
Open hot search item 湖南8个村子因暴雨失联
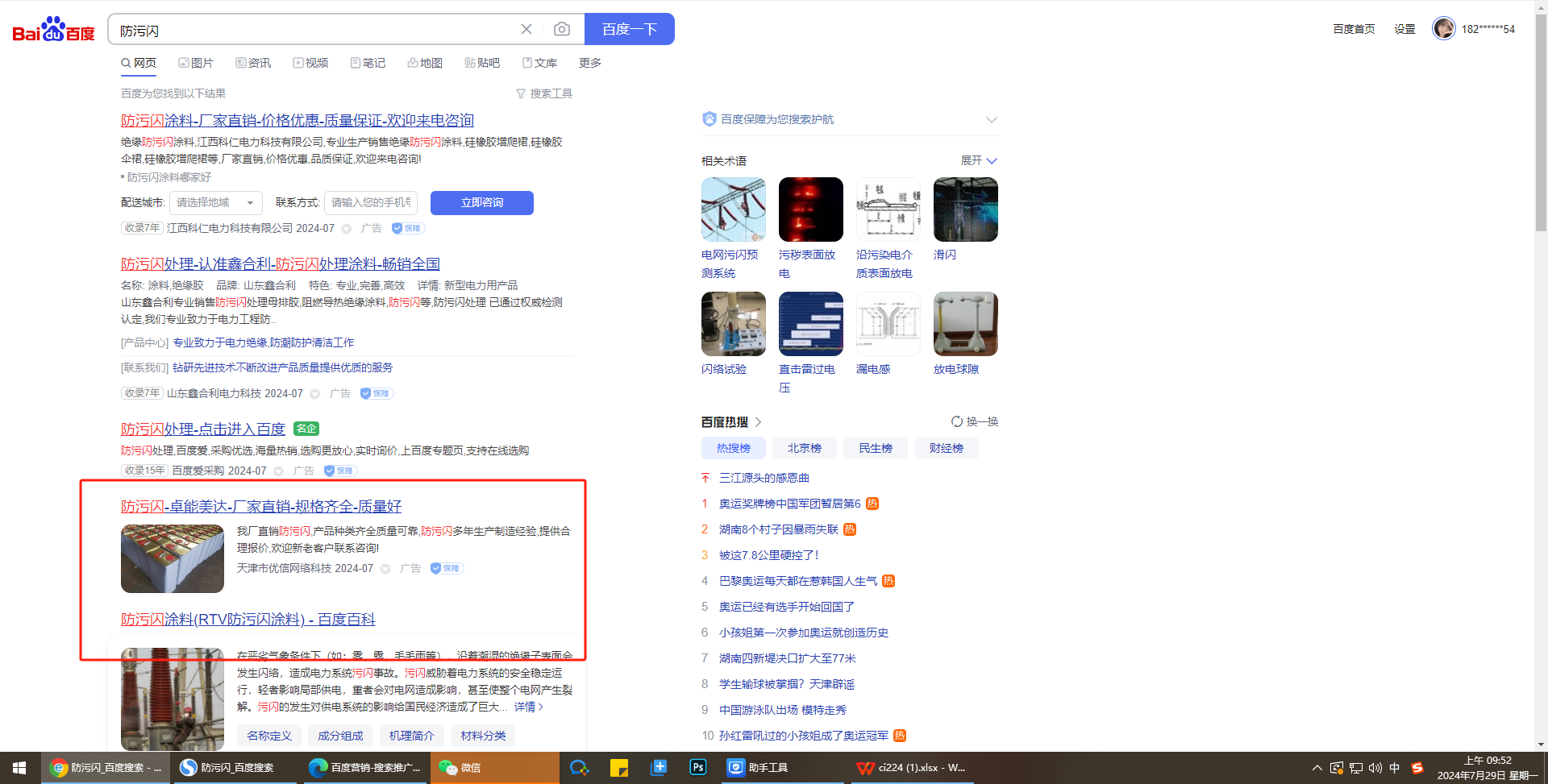[779, 529]
